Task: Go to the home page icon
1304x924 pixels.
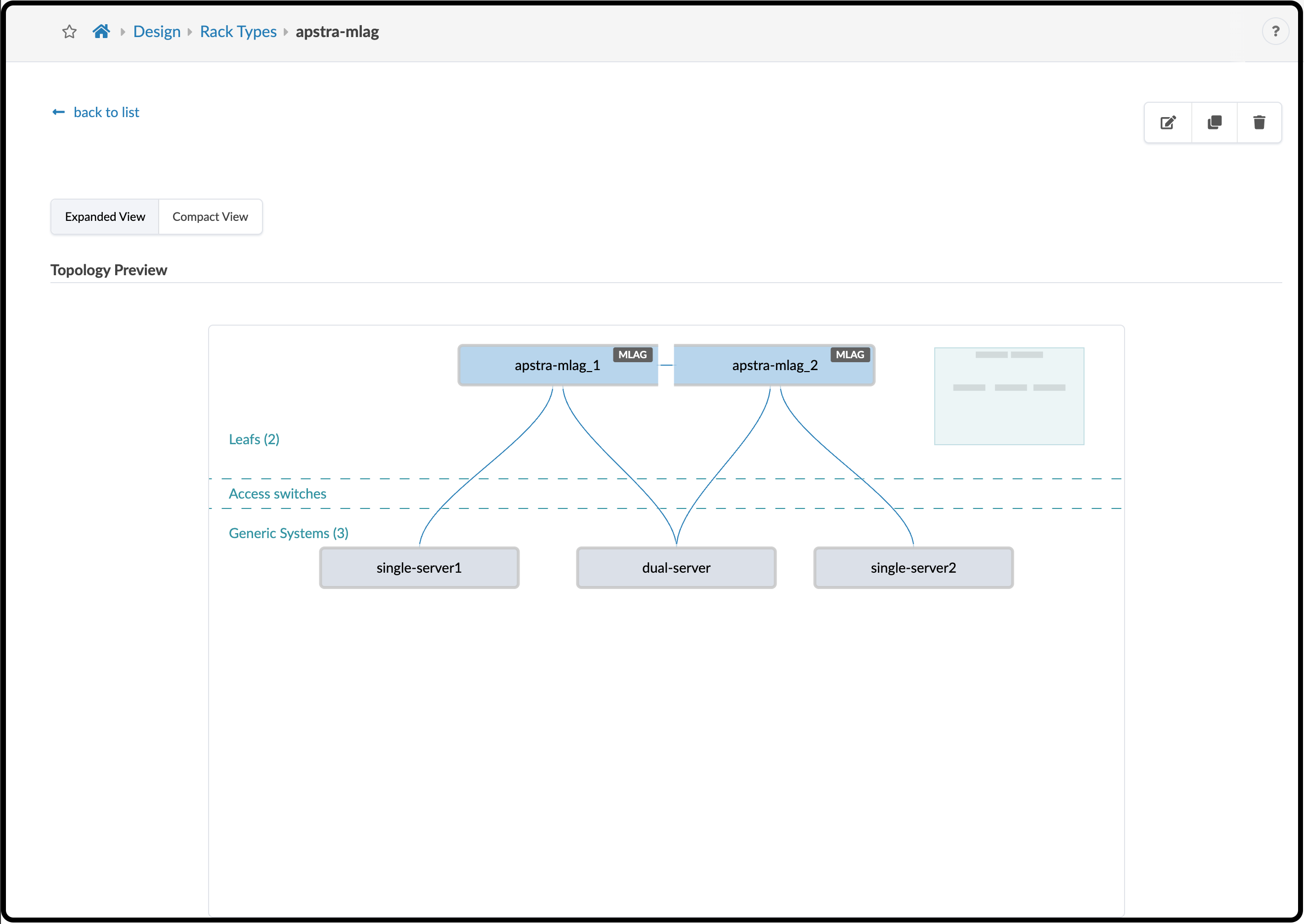Action: tap(101, 31)
